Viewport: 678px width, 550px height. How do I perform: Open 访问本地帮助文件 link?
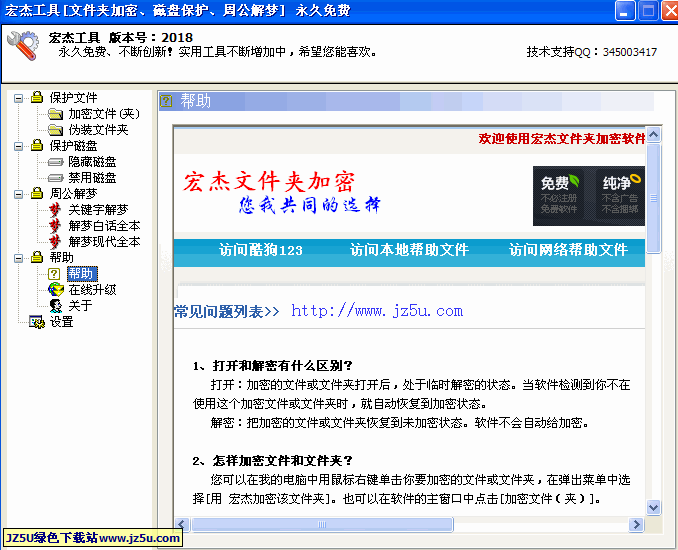409,250
